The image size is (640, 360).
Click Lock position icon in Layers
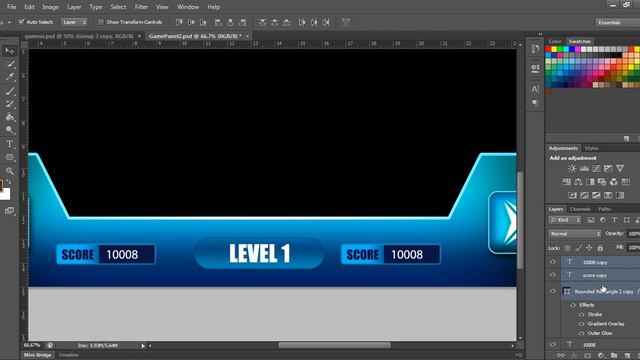click(x=589, y=248)
